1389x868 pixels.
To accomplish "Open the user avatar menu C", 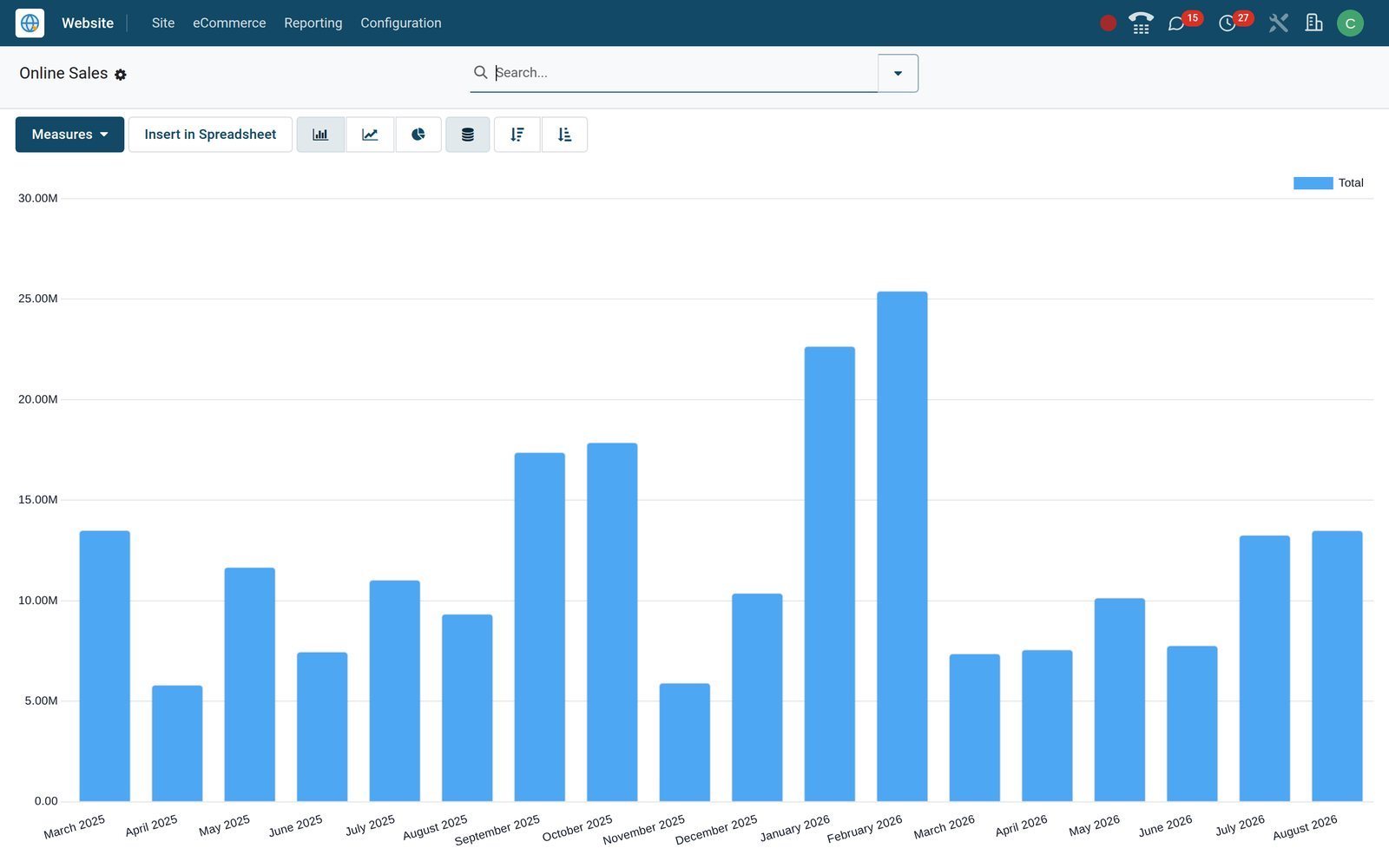I will (1350, 23).
